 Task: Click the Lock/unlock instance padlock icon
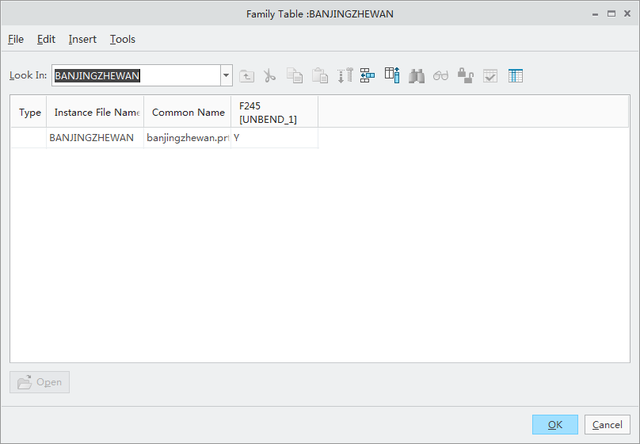(x=465, y=75)
